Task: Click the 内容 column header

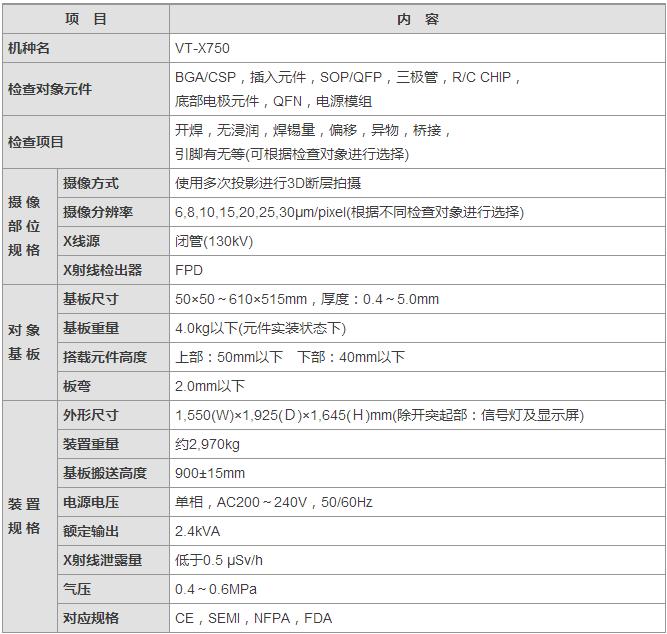Action: (417, 19)
